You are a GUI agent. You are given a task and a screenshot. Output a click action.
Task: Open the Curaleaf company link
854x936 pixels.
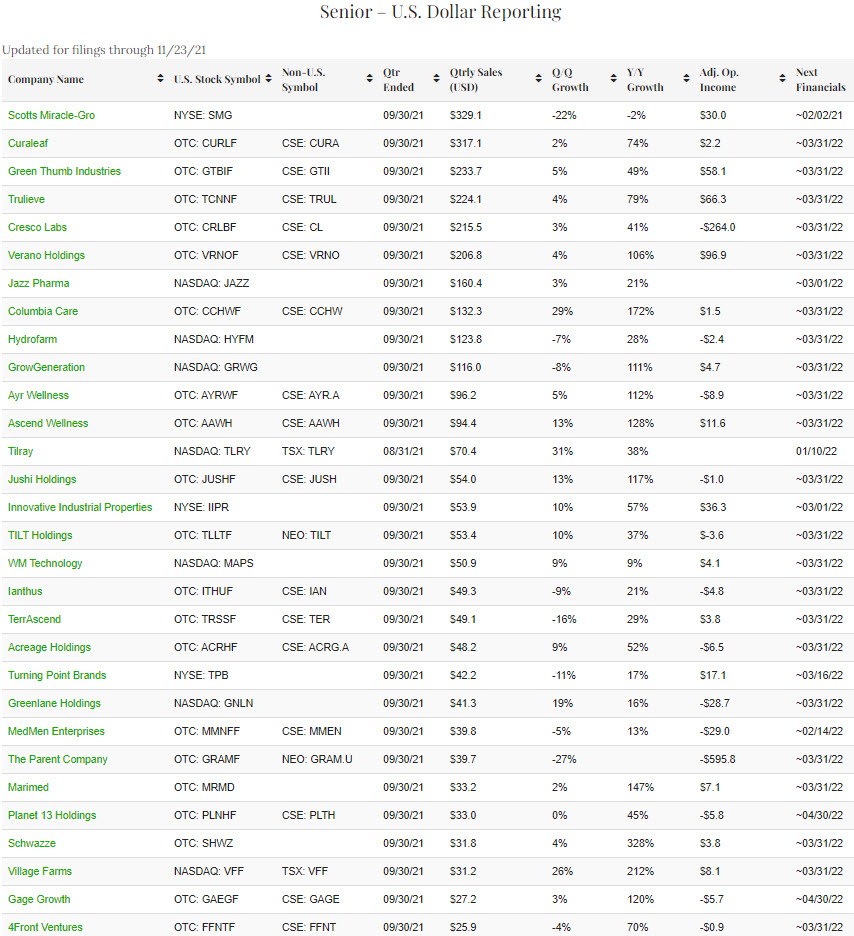pos(28,143)
